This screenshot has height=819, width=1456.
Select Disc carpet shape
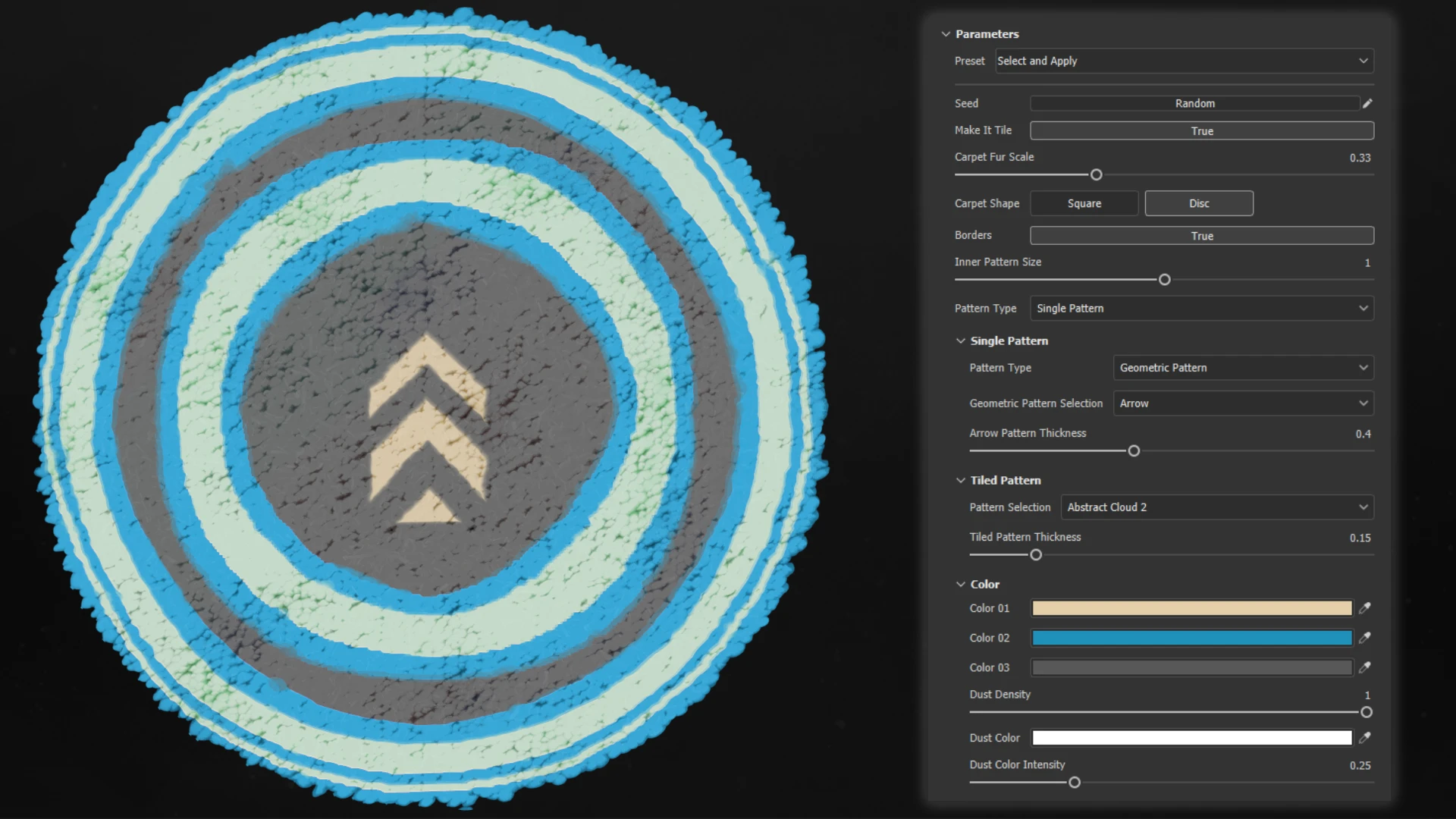1199,203
